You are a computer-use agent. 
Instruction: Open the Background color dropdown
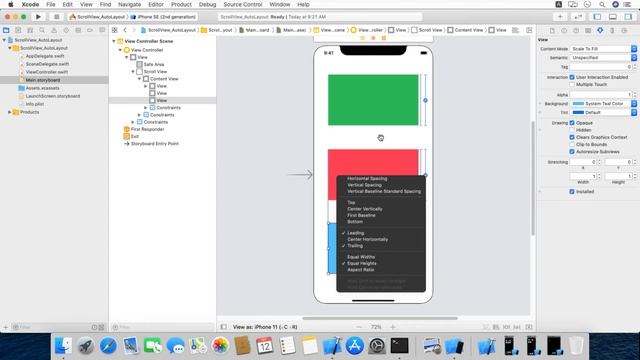[634, 104]
